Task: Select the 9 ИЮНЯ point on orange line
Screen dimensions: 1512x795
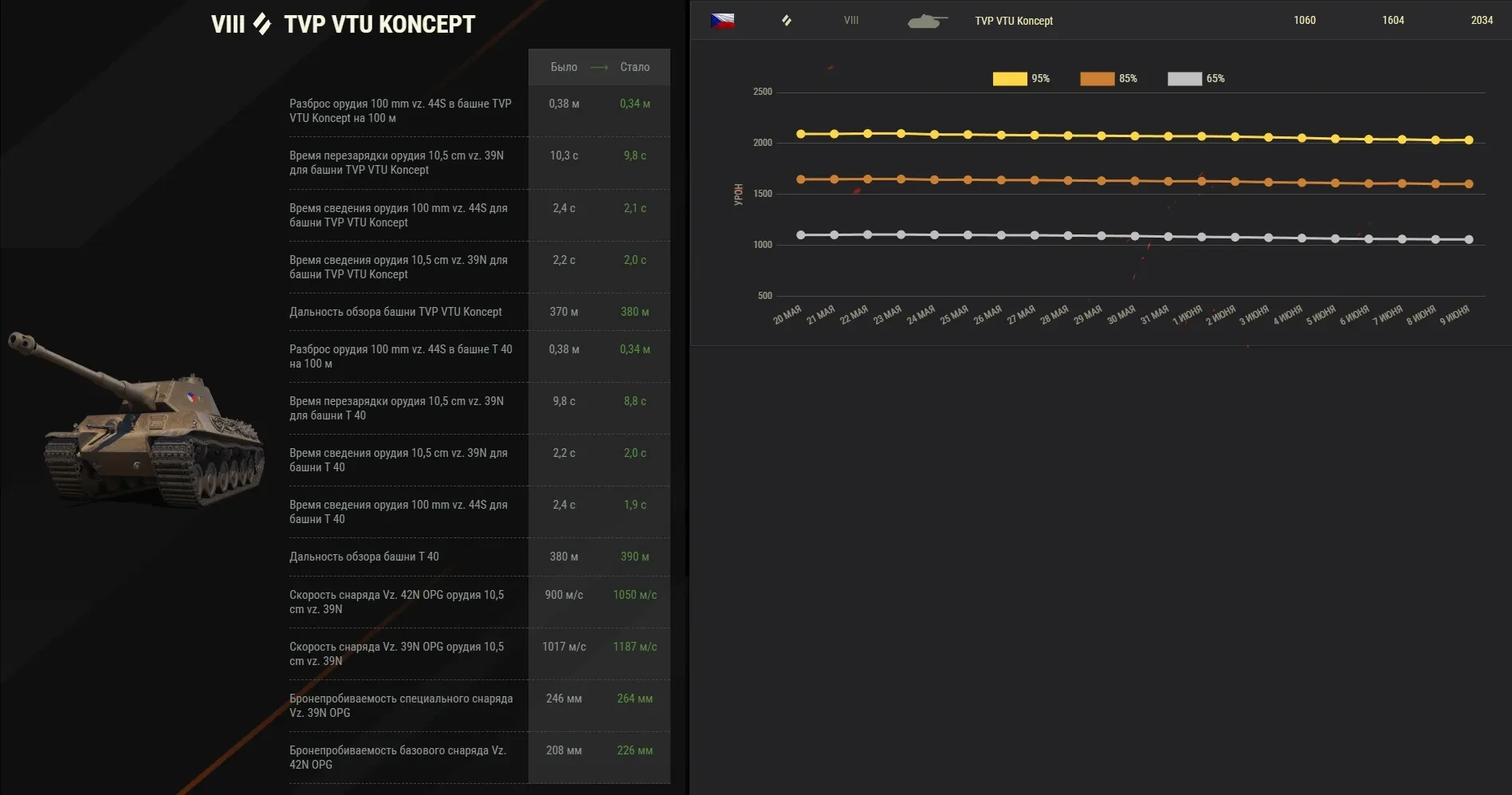Action: tap(1469, 184)
